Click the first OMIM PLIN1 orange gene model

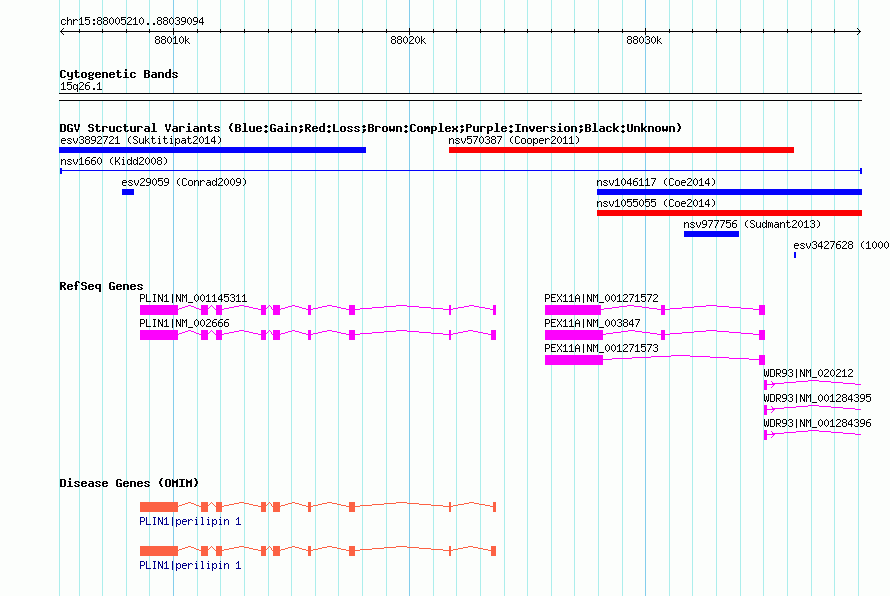click(x=318, y=506)
